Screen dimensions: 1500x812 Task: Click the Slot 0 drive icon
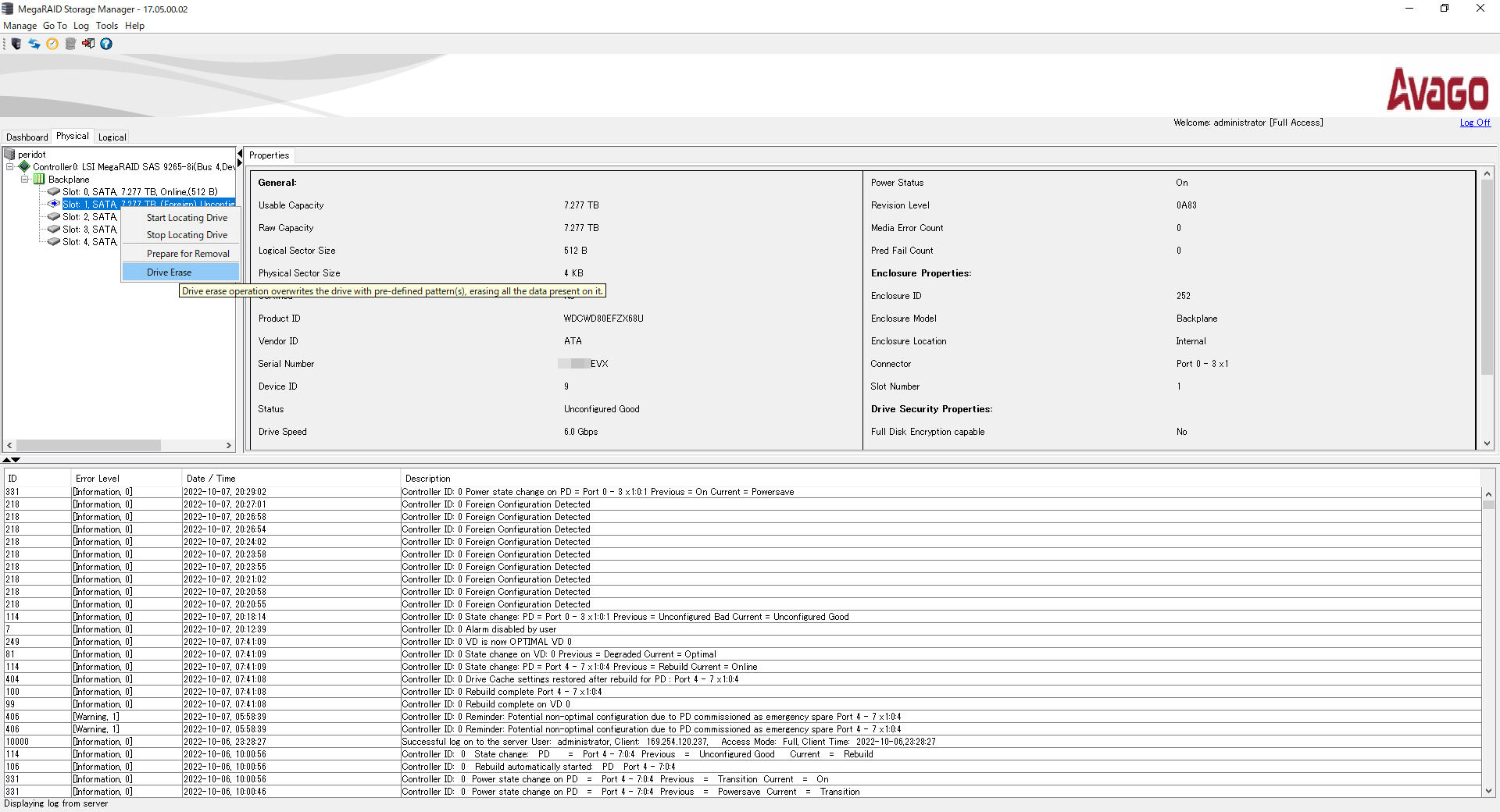coord(54,191)
